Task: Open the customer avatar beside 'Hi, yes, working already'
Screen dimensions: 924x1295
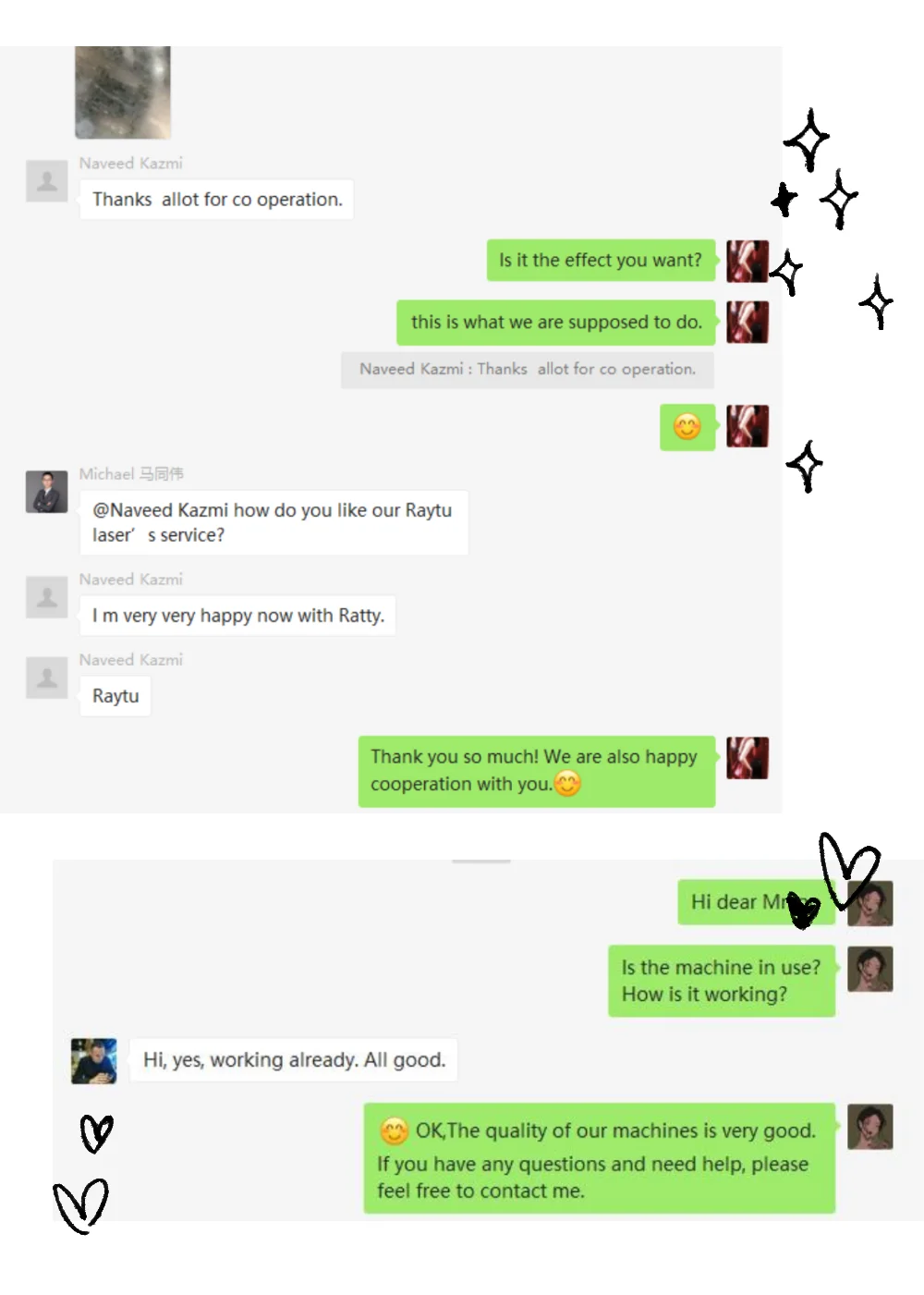Action: 94,1060
